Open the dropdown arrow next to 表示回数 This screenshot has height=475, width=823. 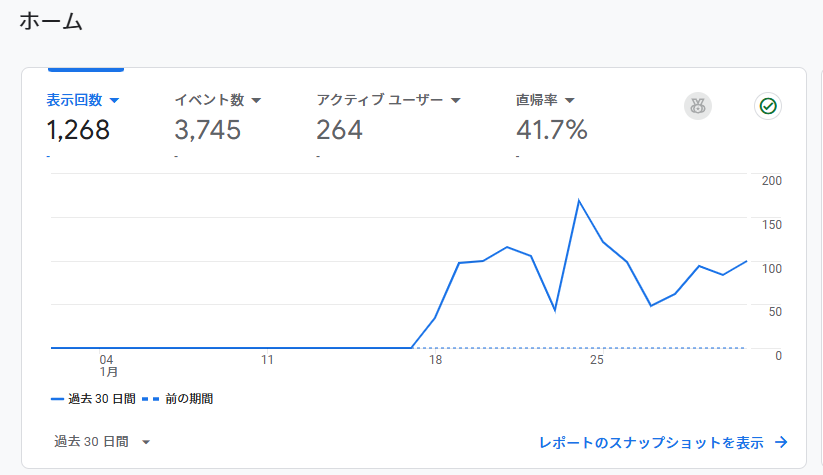click(114, 101)
